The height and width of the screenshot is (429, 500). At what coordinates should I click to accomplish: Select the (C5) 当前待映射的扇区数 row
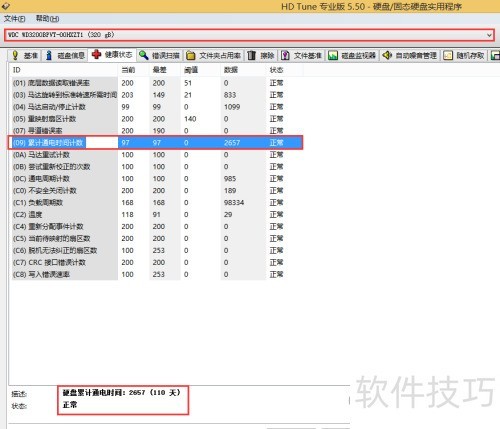click(x=156, y=239)
